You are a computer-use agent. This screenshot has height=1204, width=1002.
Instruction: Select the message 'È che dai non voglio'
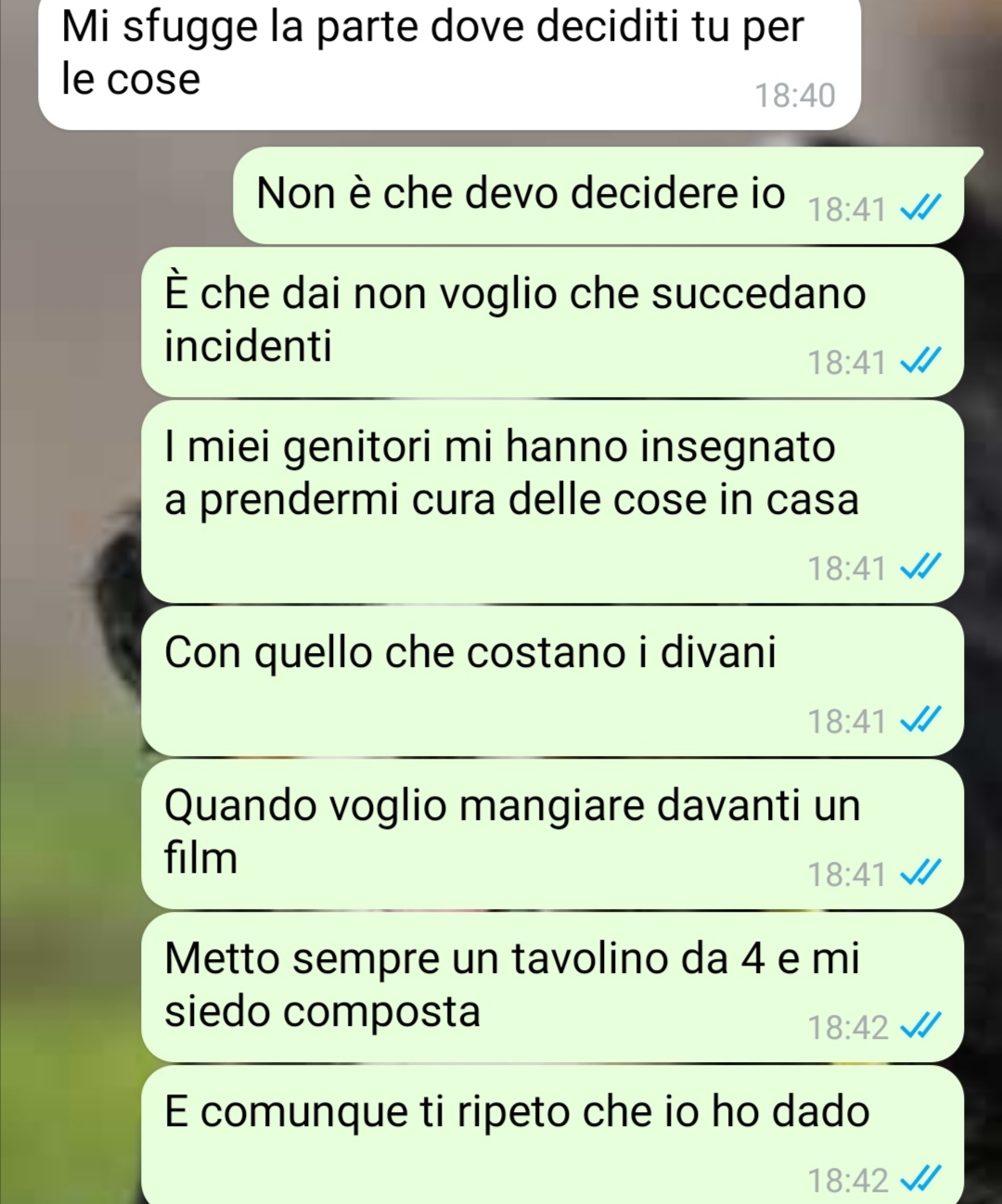coord(552,322)
